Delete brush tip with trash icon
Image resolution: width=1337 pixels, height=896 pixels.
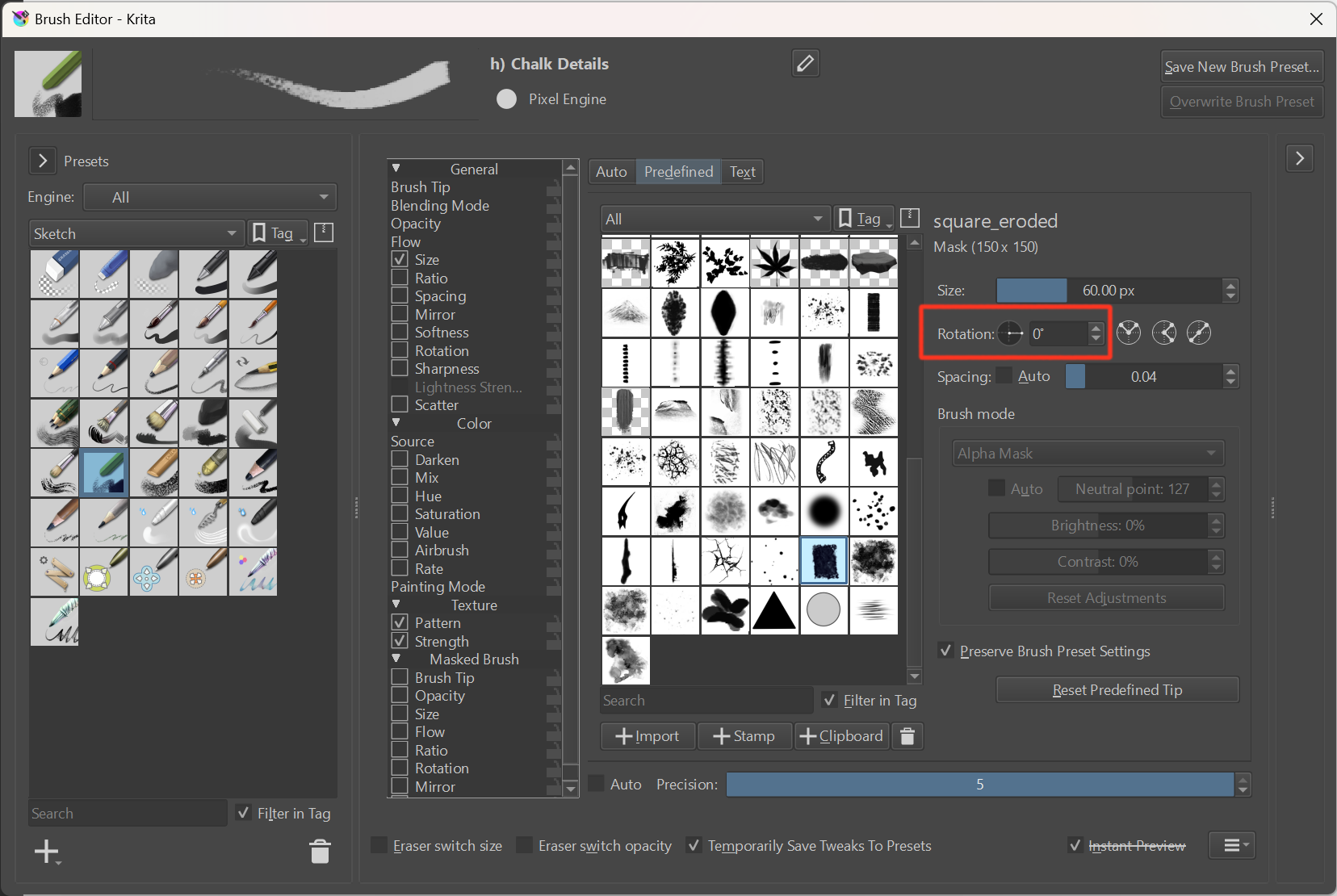click(907, 736)
